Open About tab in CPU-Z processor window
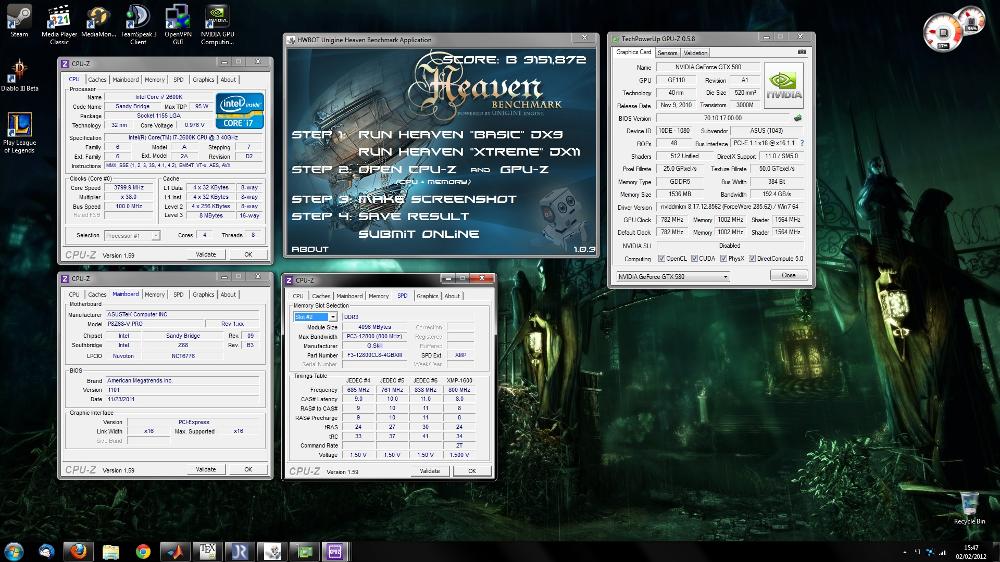This screenshot has width=1000, height=562. 228,80
